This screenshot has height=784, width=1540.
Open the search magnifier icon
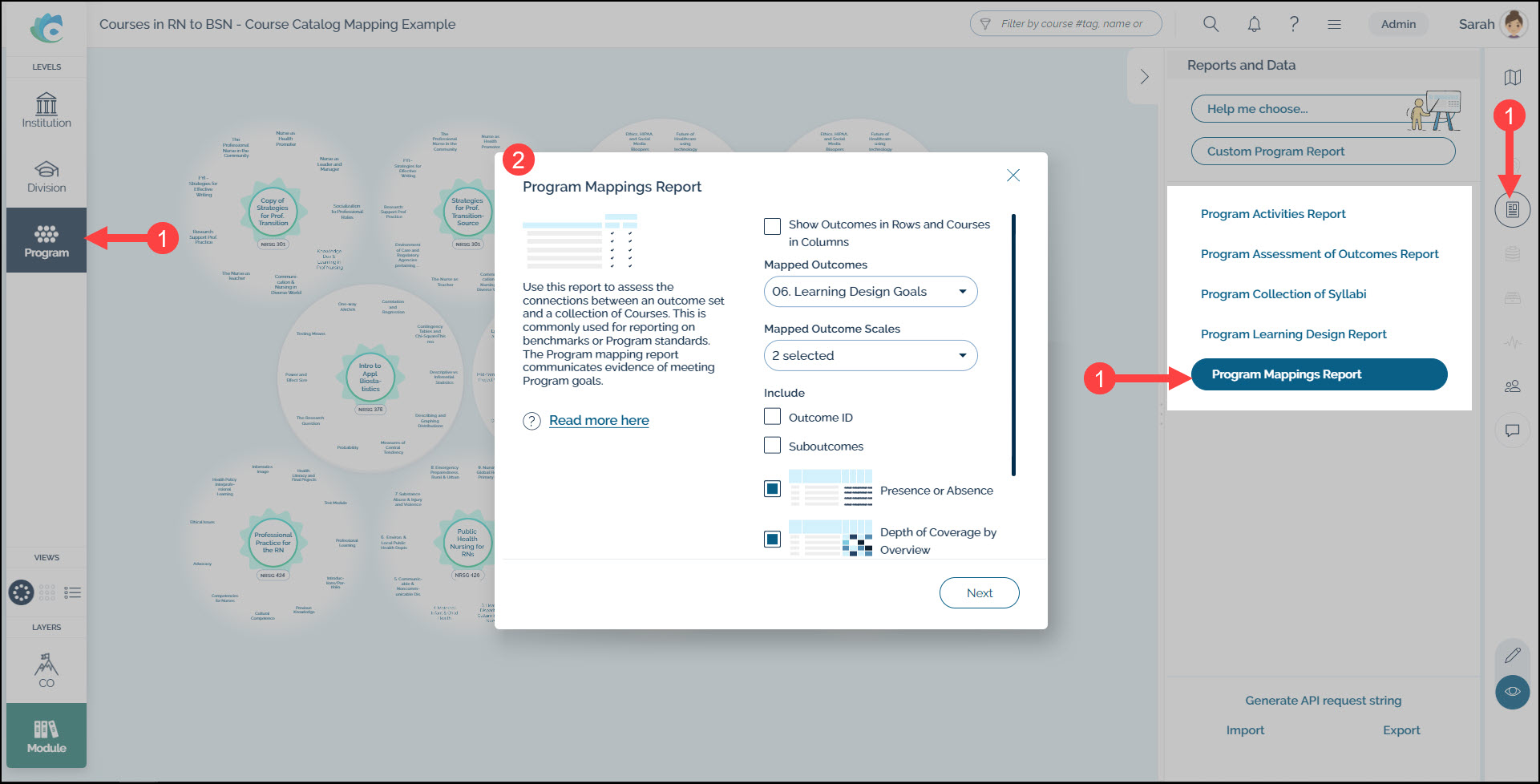pos(1211,24)
